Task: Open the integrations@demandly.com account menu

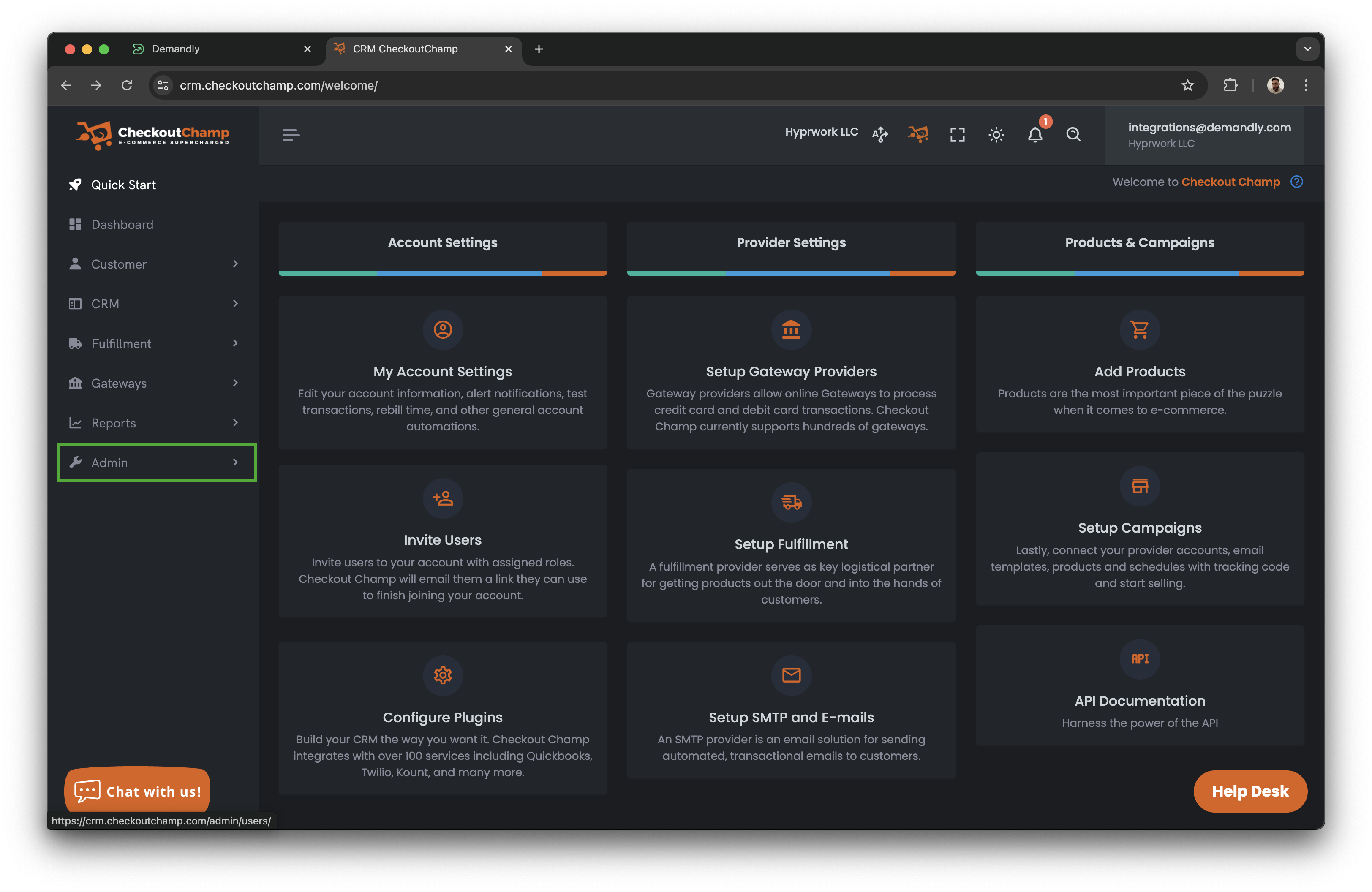Action: (x=1209, y=135)
